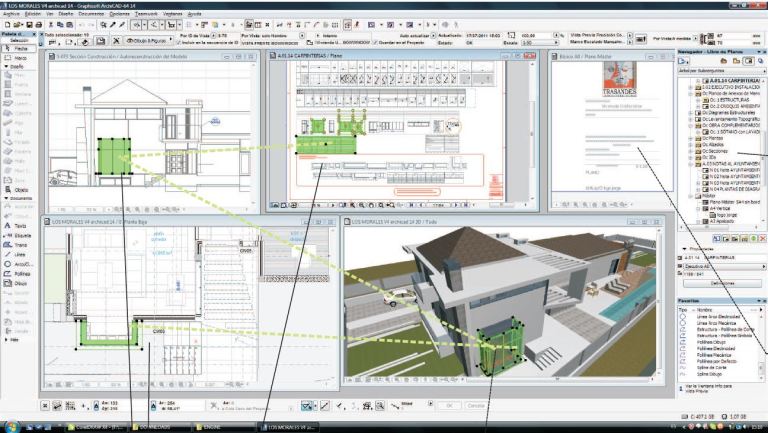Click Navigator Project Chooser icon
Screen dimensions: 768x433
click(683, 61)
